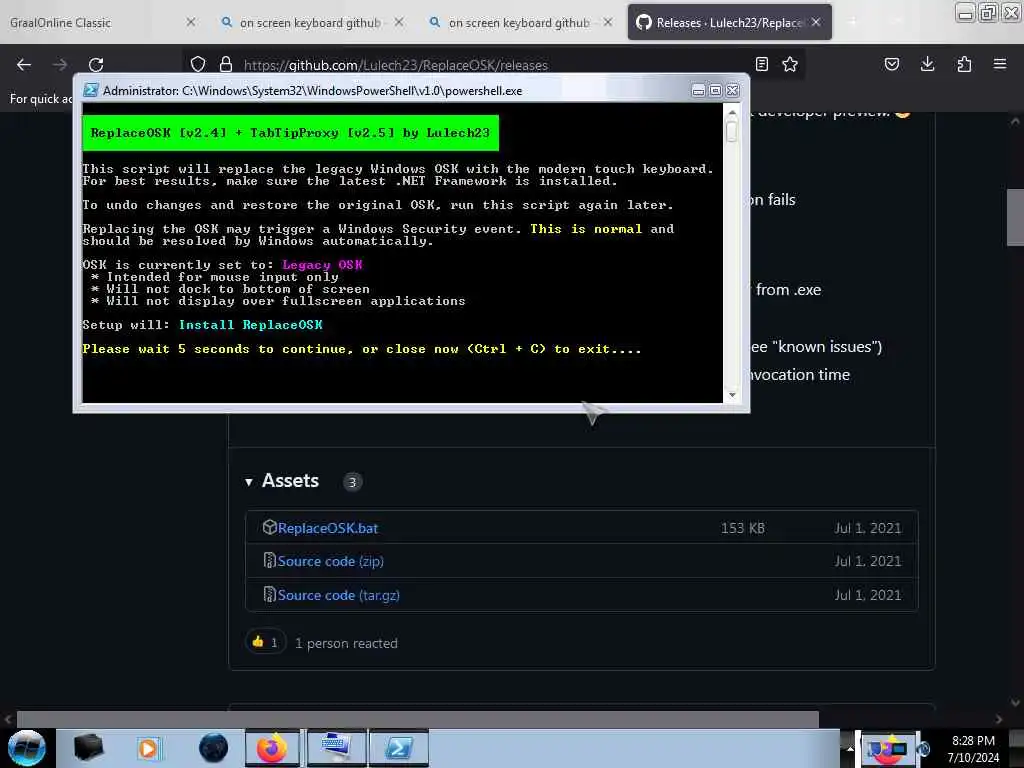
Task: Open the Pocket save icon
Action: 891,64
